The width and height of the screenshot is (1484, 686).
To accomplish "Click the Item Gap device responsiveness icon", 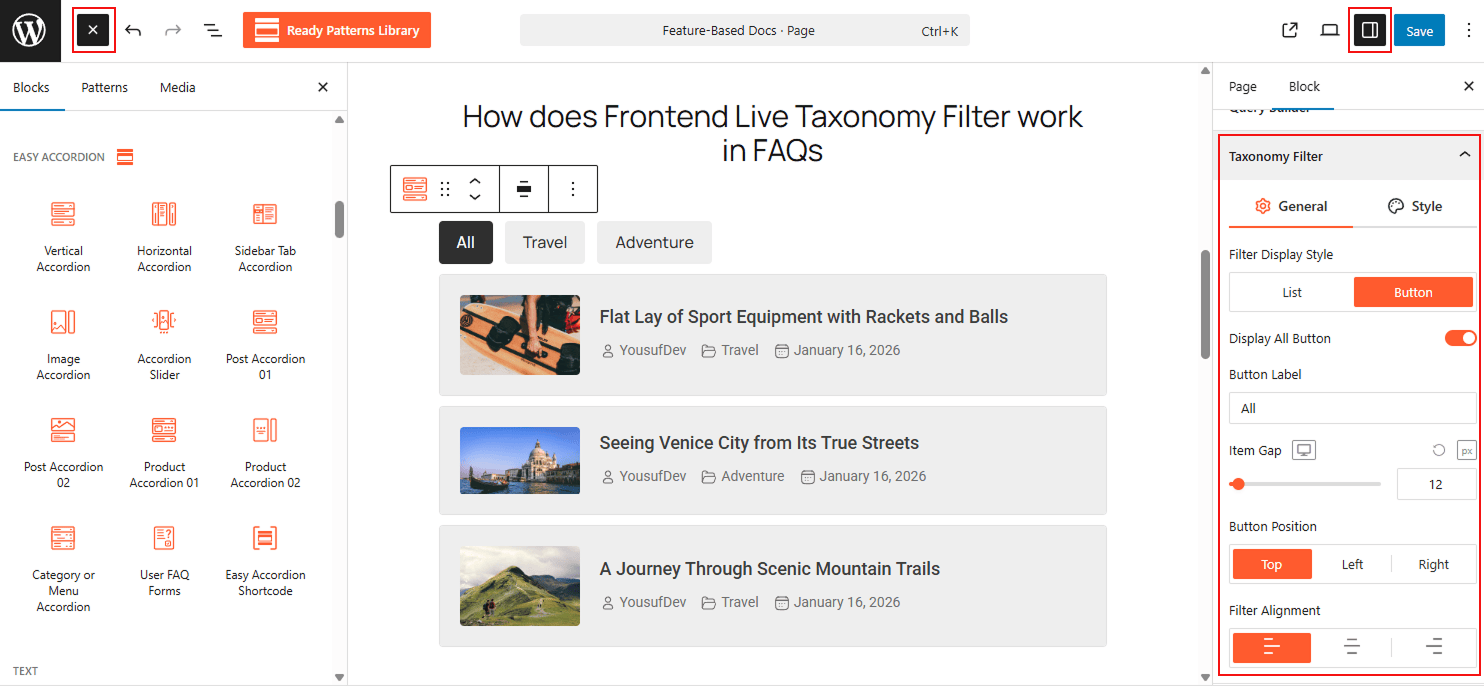I will click(x=1303, y=450).
